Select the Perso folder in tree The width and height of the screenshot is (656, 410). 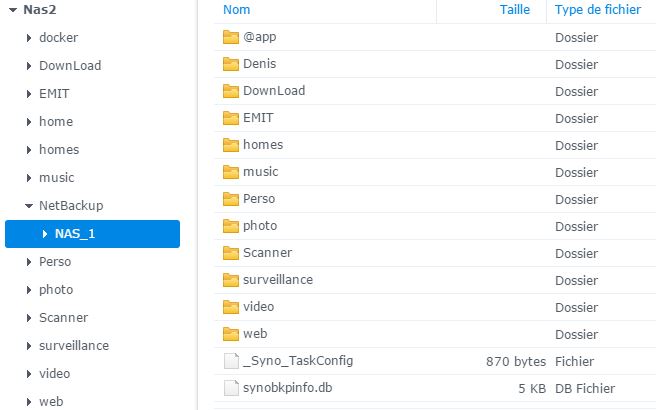[x=55, y=262]
